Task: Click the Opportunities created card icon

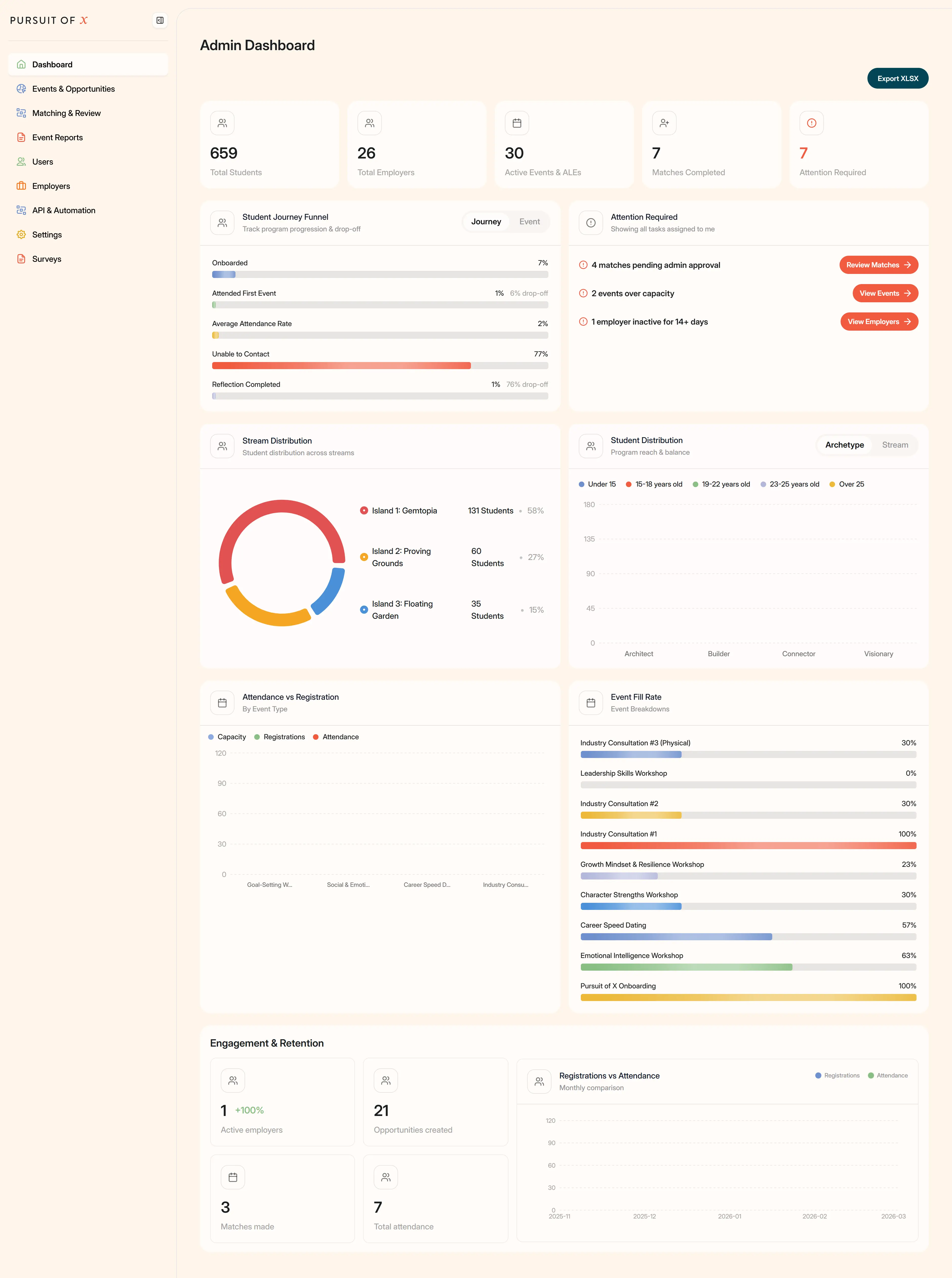Action: pos(386,1080)
